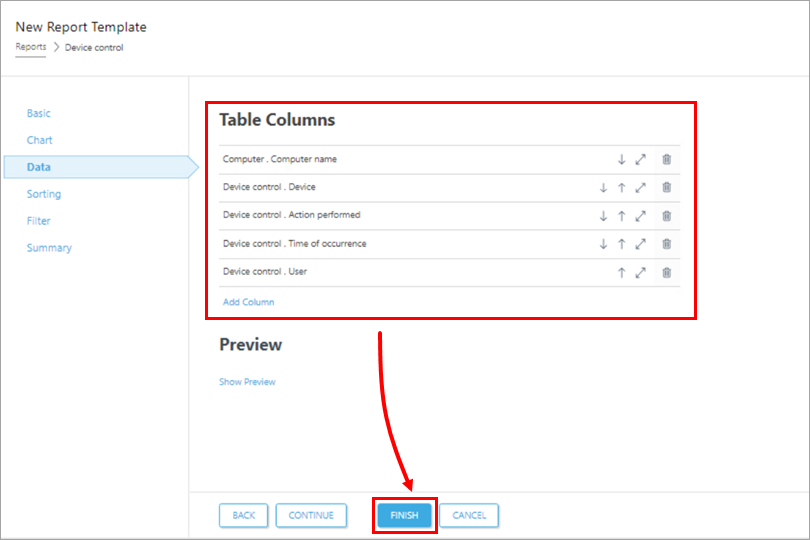Move Time of occurrence column up
The height and width of the screenshot is (540, 810).
pos(621,243)
